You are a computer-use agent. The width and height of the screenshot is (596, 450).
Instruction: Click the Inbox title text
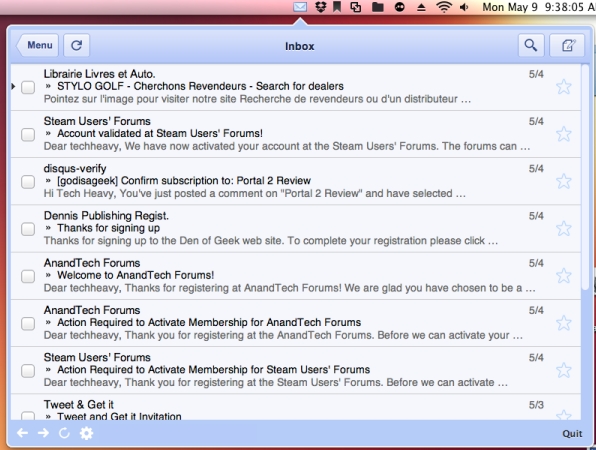[300, 46]
